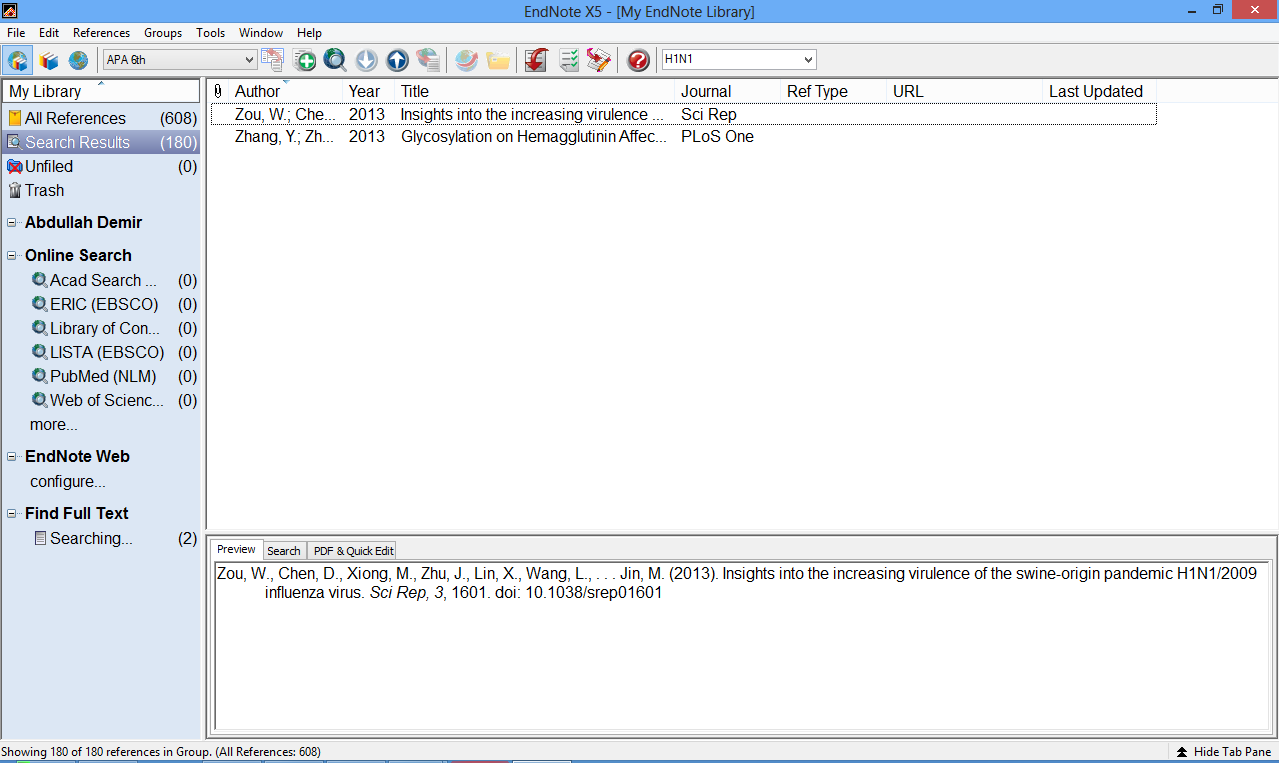The height and width of the screenshot is (763, 1279).
Task: Click the Return to Word Processor icon
Action: coord(599,60)
